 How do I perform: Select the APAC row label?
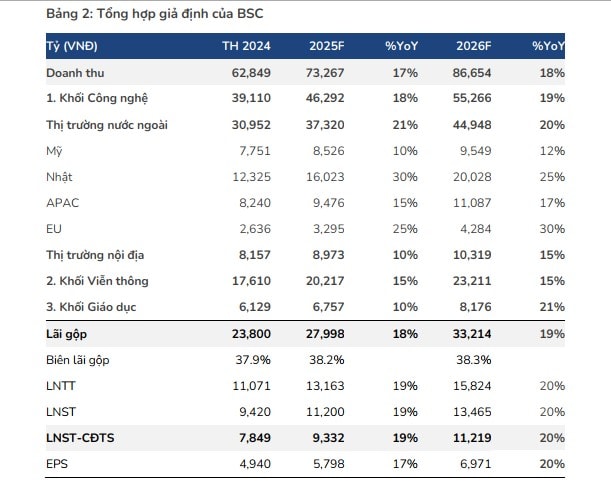62,203
